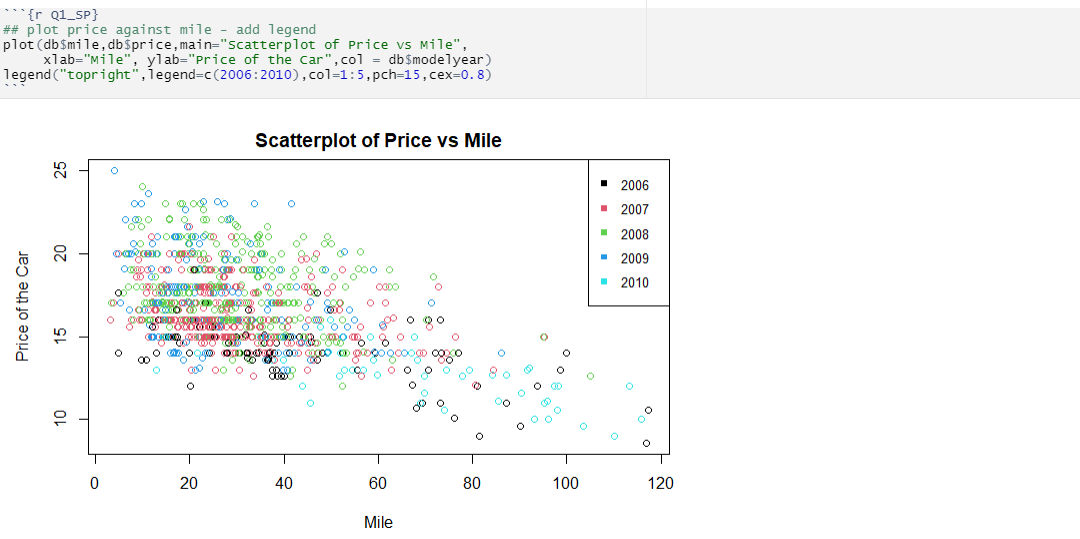Click the 120 tick label on the x-axis
The width and height of the screenshot is (1080, 539).
point(661,483)
